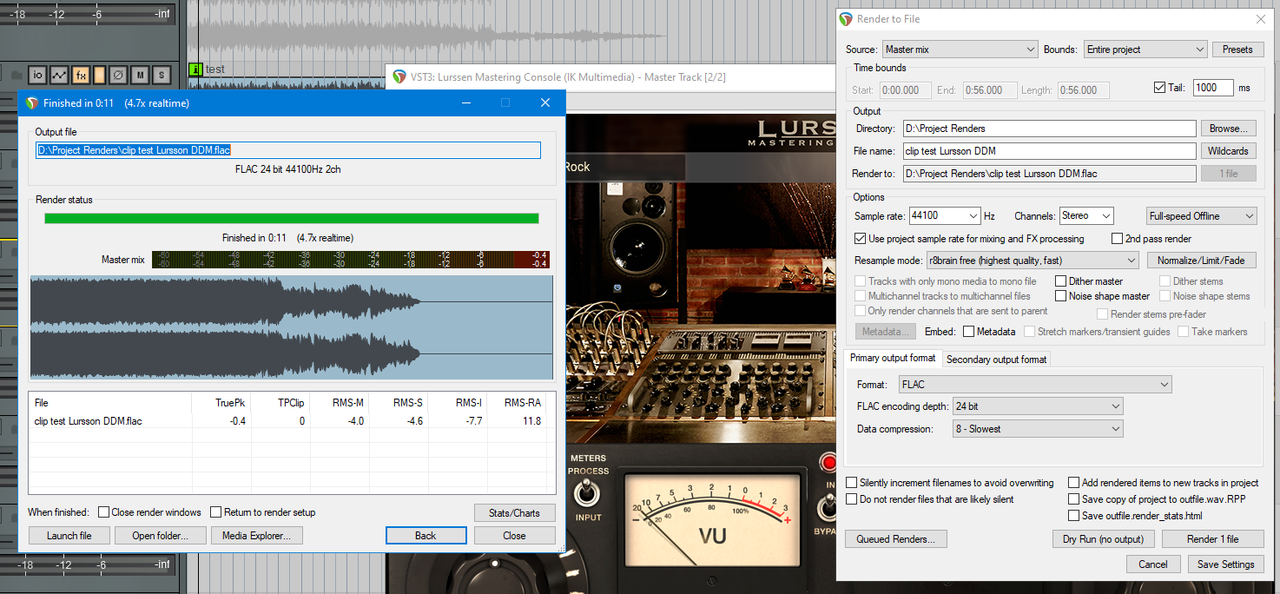Check the Dither master option
1280x594 pixels.
click(1061, 282)
